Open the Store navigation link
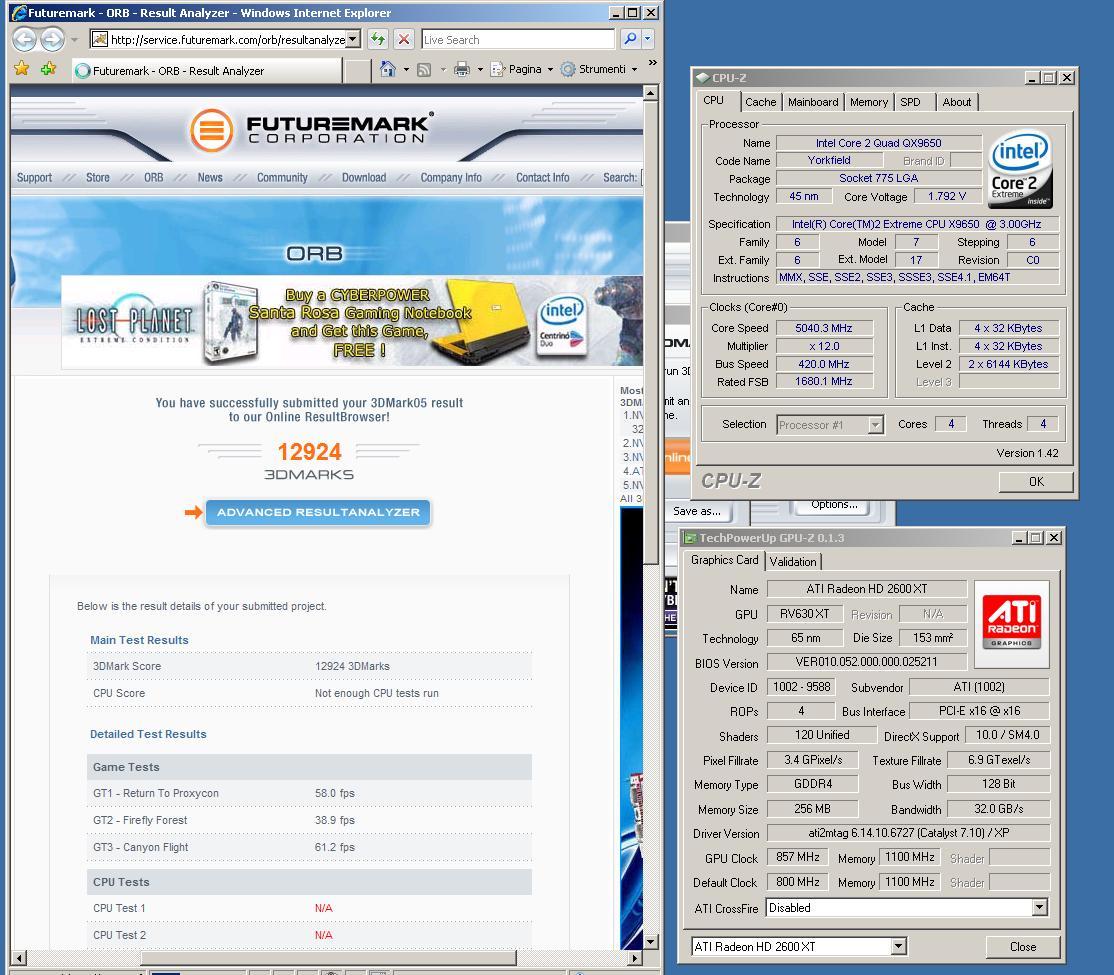Viewport: 1114px width, 975px height. click(x=97, y=178)
